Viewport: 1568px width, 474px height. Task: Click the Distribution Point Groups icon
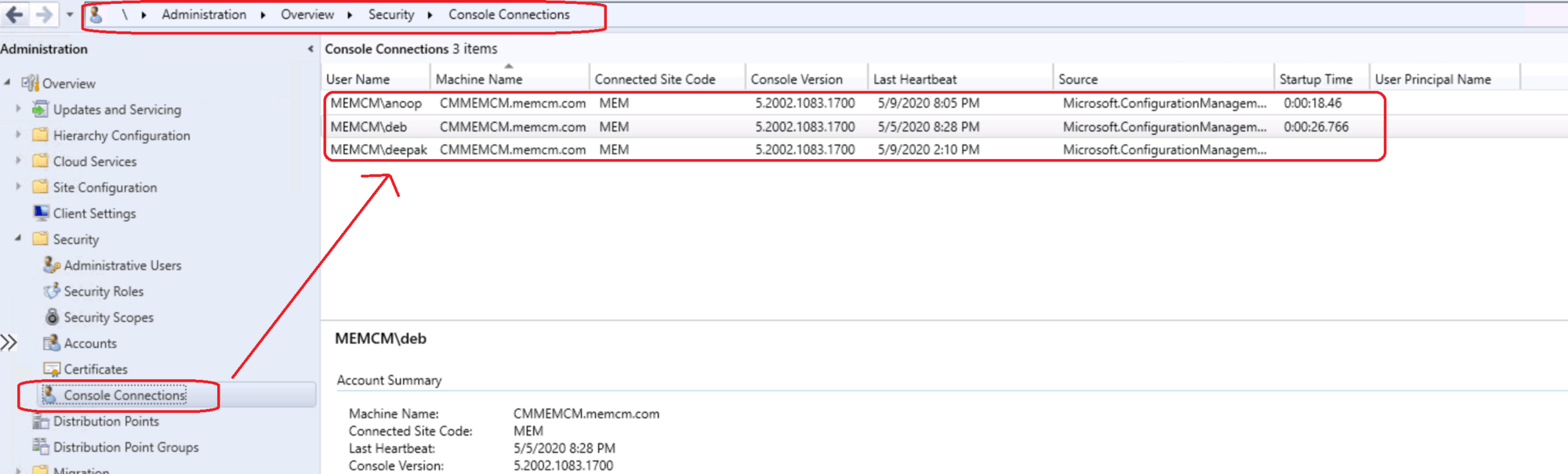41,447
